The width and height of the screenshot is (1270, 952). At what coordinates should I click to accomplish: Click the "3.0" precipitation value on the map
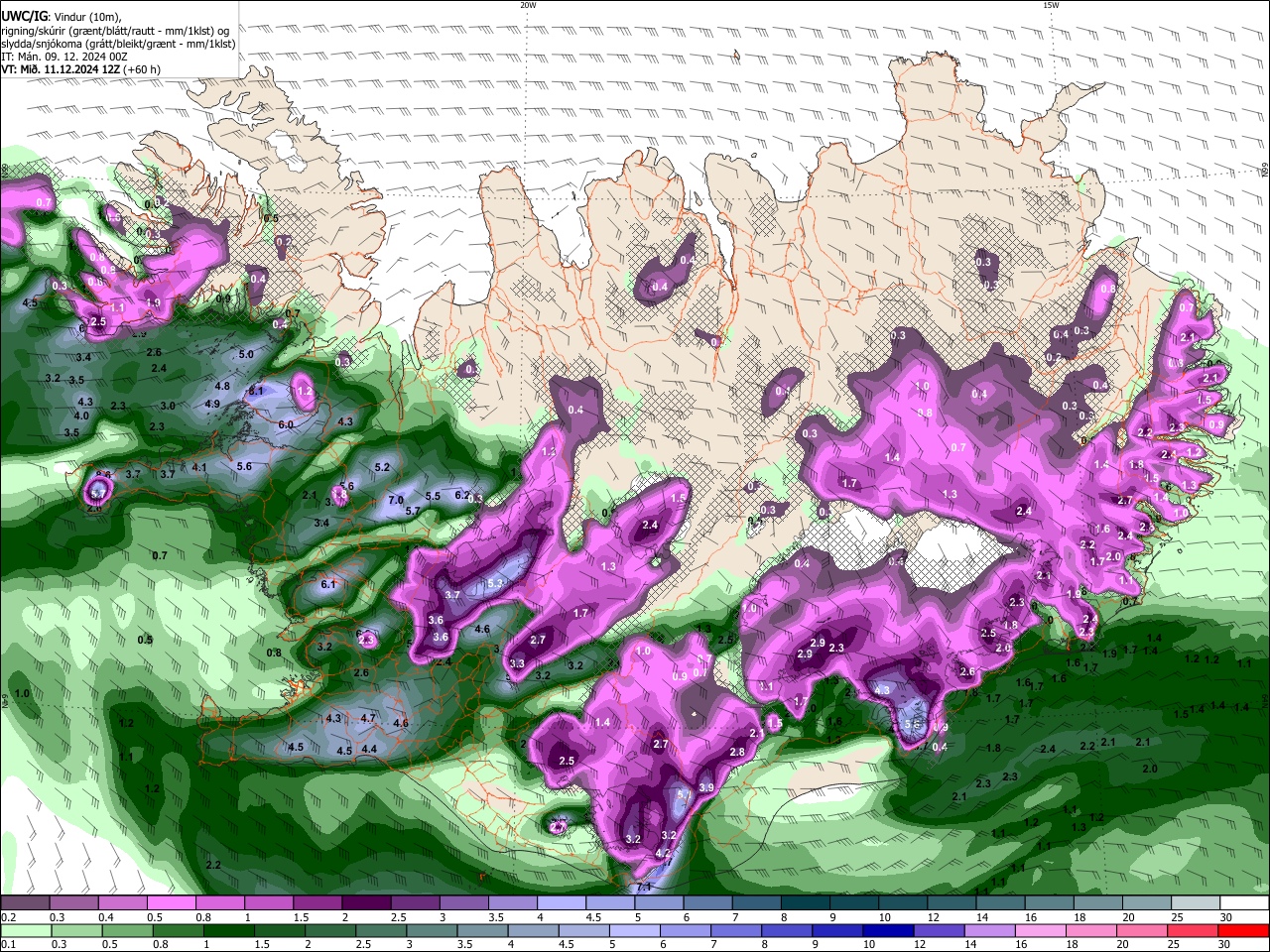168,406
